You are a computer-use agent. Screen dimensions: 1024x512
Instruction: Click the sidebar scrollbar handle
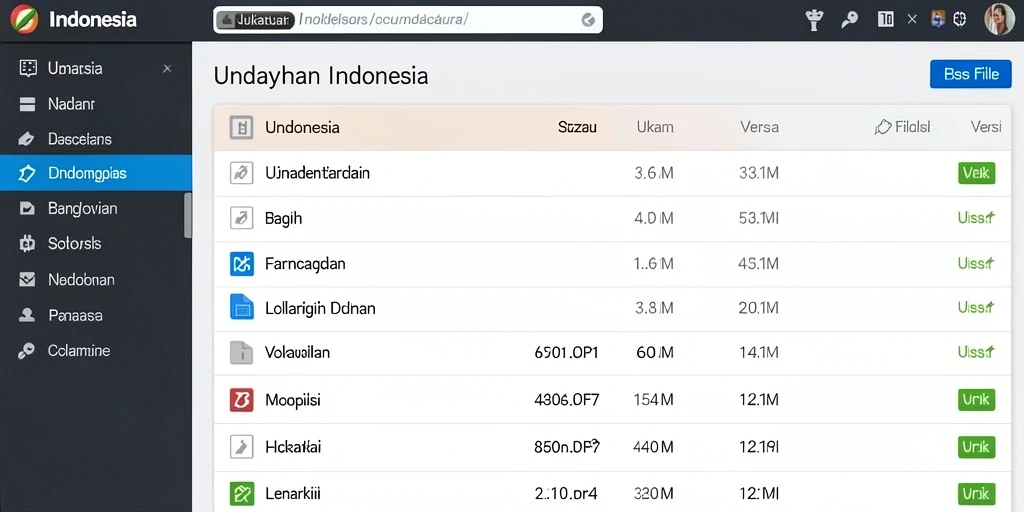(x=188, y=216)
